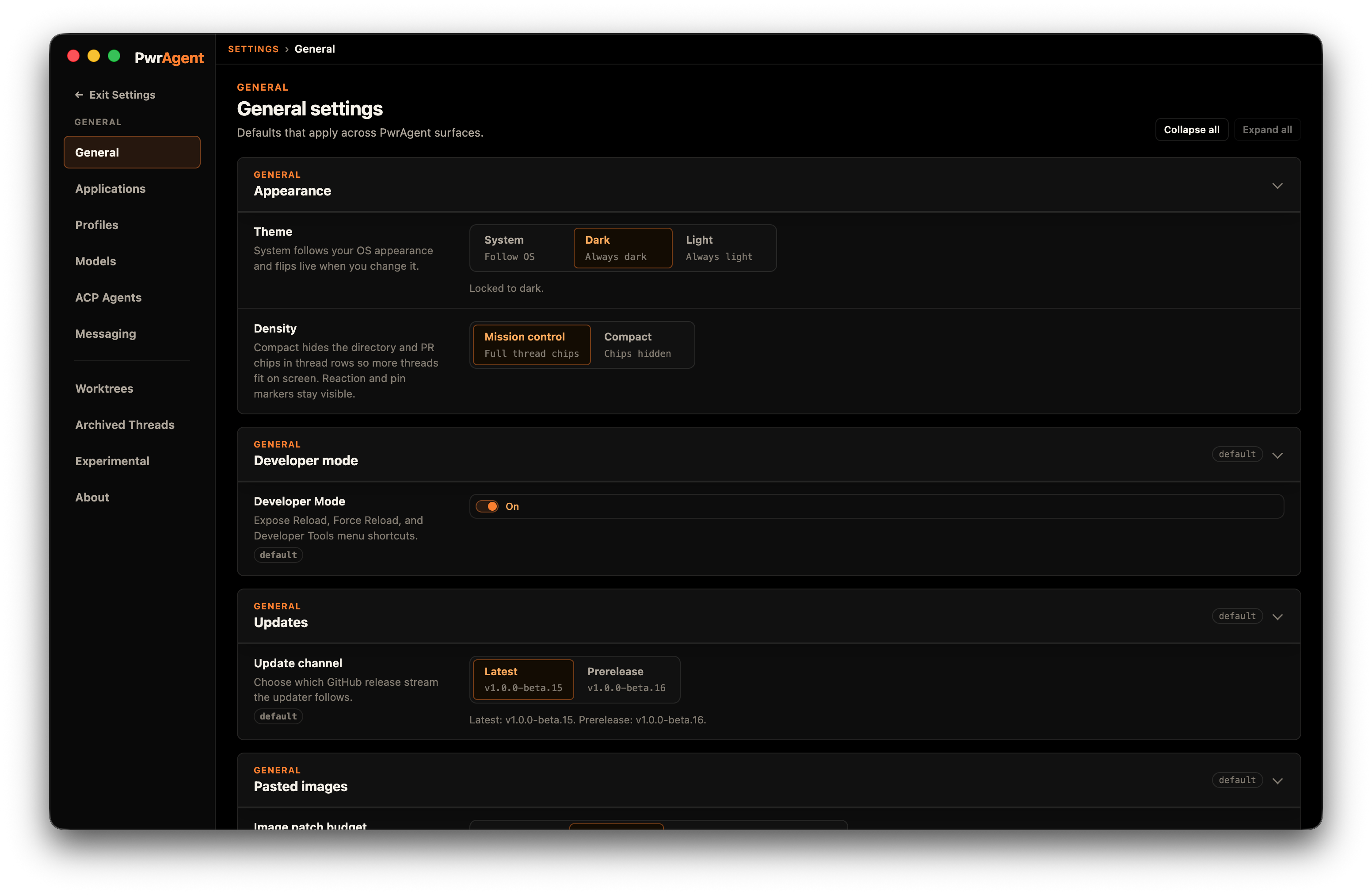
Task: Click the back arrow beside Exit Settings
Action: pos(79,95)
